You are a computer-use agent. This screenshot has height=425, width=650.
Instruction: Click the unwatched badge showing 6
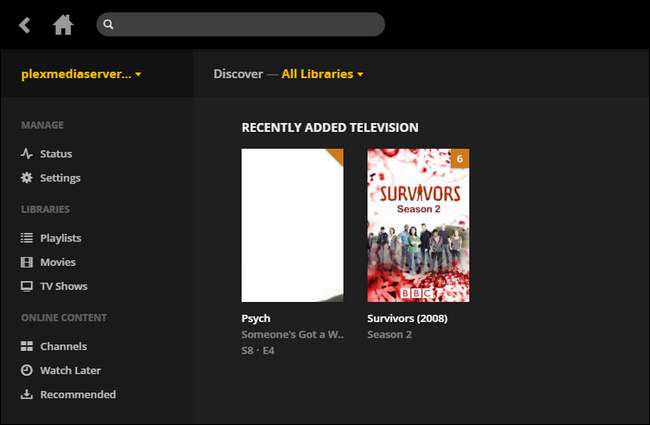coord(460,158)
